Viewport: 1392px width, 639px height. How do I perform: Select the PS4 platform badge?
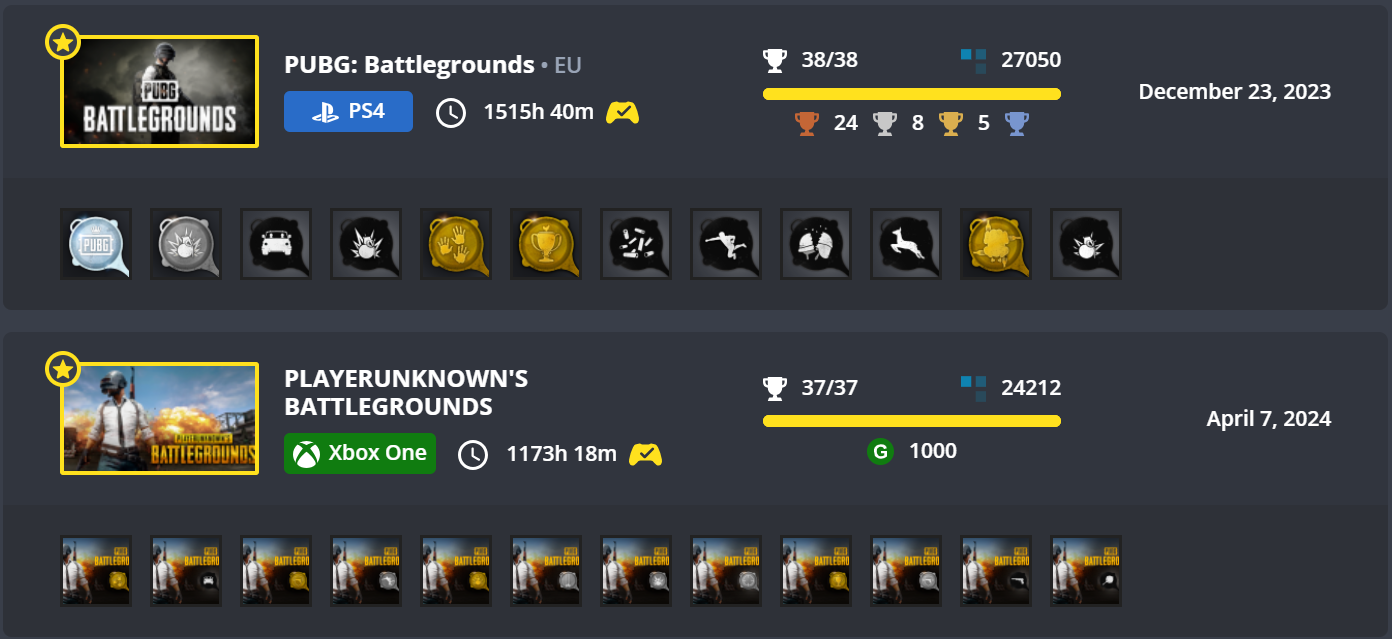(x=348, y=112)
